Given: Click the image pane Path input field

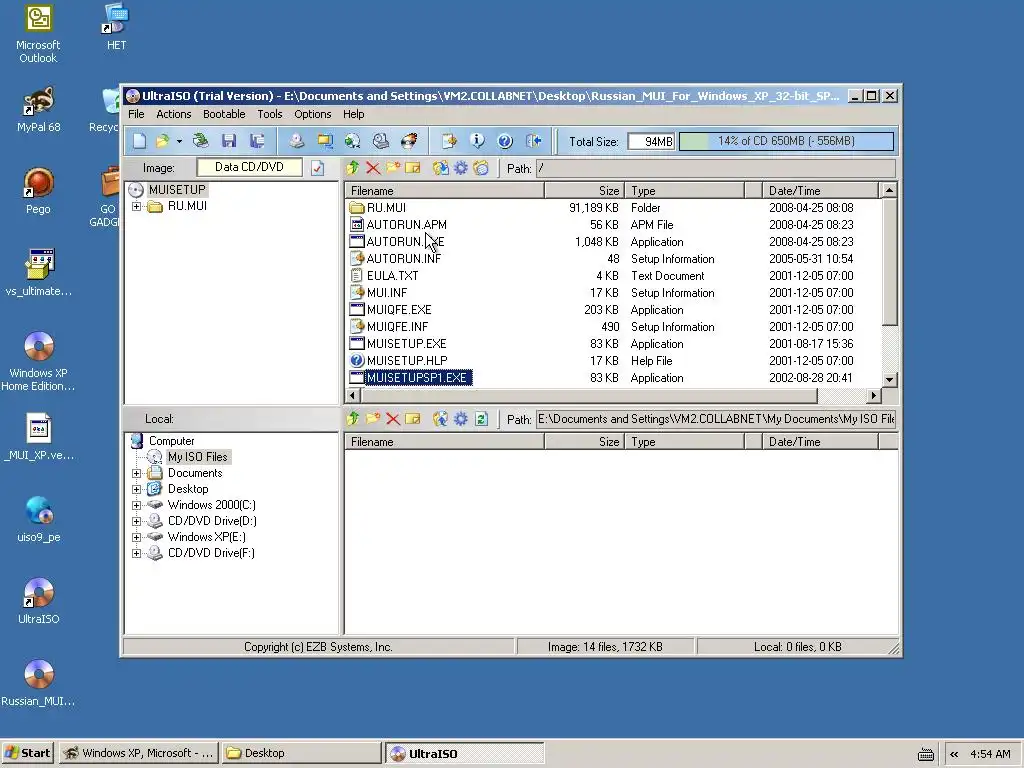Looking at the screenshot, I should click(x=715, y=168).
